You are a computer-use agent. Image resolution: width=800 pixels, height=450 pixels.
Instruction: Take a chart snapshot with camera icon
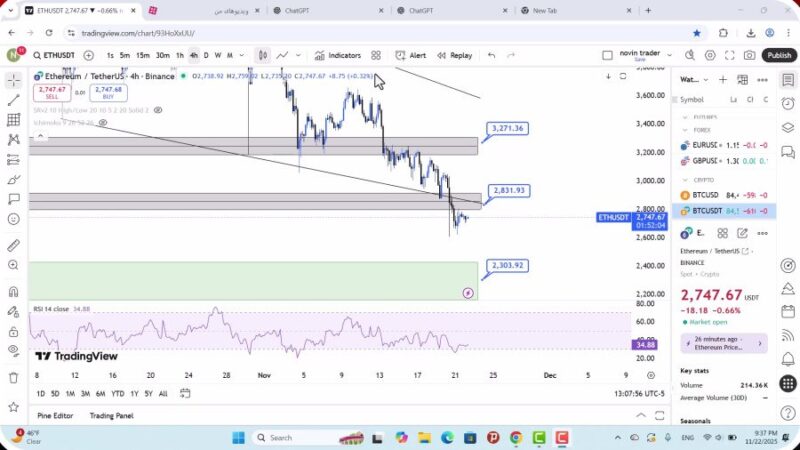[750, 56]
